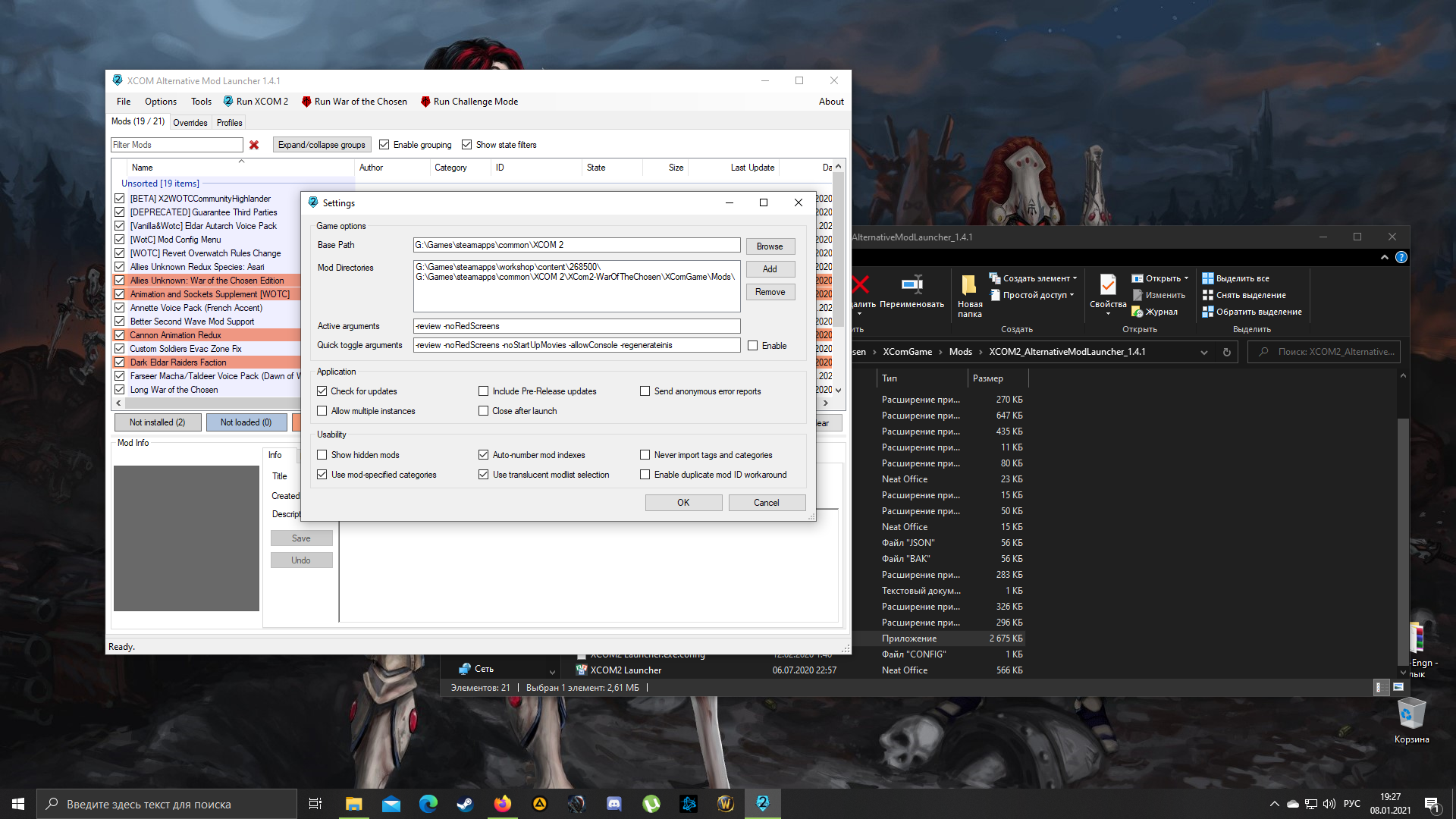Check the Enable duplicate mod ID workaround box
This screenshot has width=1456, height=819.
(645, 475)
